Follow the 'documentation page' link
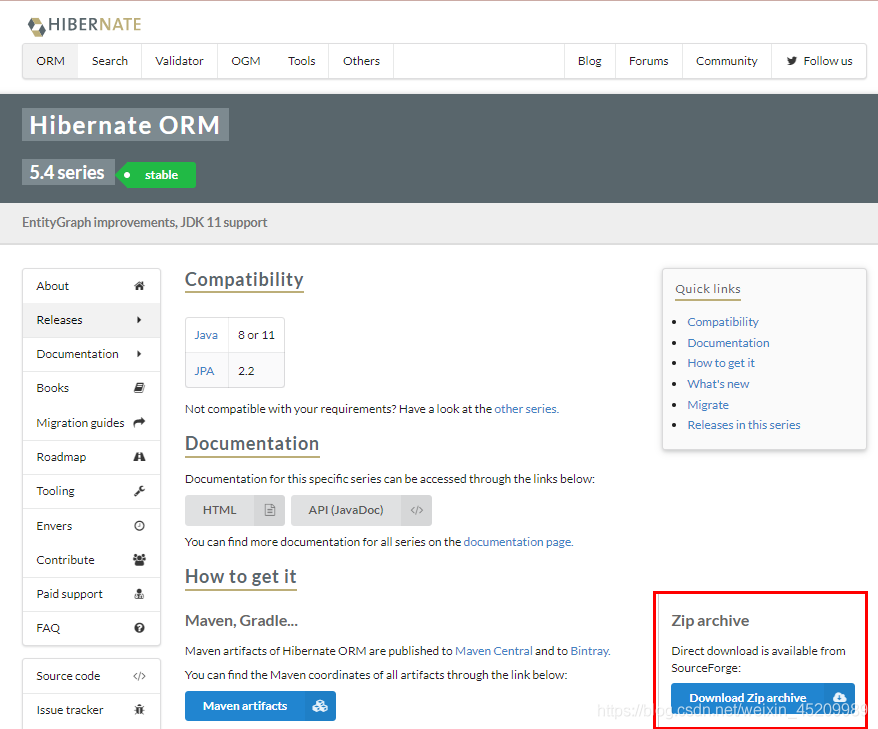This screenshot has height=729, width=878. pyautogui.click(x=518, y=542)
